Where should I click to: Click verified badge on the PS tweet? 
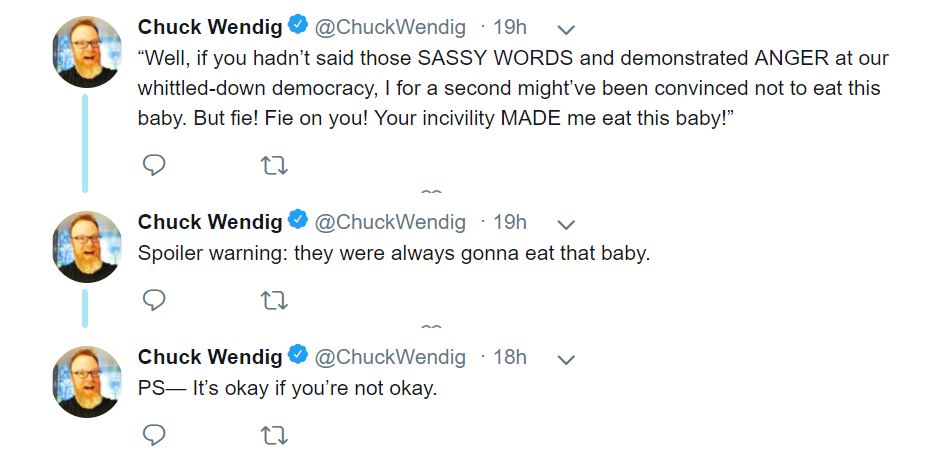coord(298,356)
